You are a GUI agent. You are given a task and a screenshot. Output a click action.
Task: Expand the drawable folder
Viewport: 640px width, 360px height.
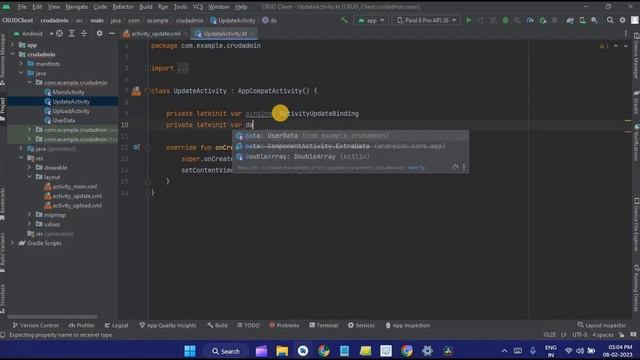click(x=29, y=167)
